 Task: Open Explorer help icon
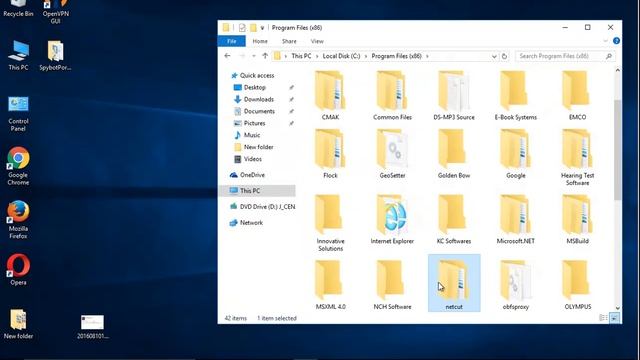point(616,41)
